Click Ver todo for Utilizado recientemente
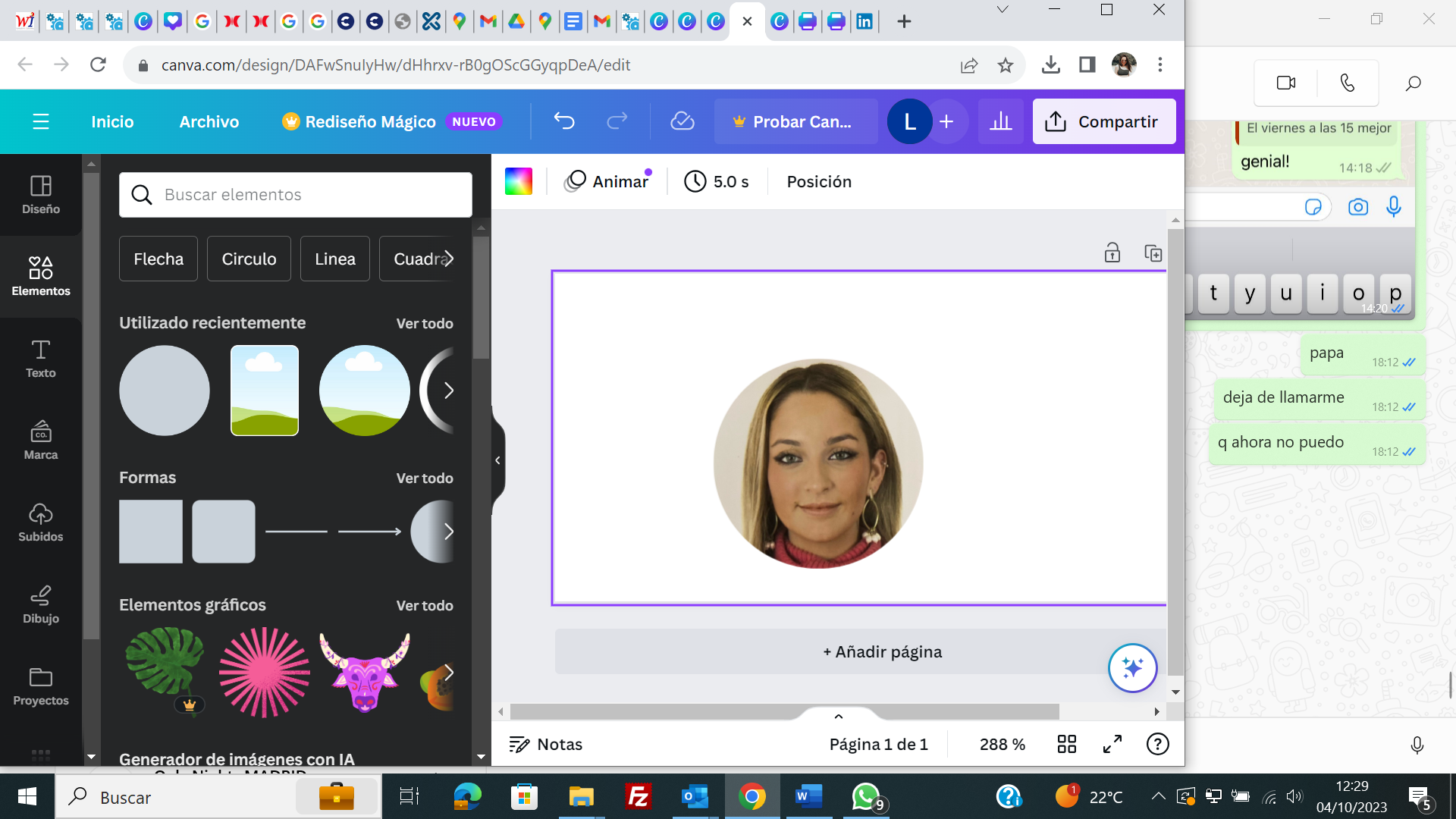This screenshot has height=819, width=1456. click(425, 324)
